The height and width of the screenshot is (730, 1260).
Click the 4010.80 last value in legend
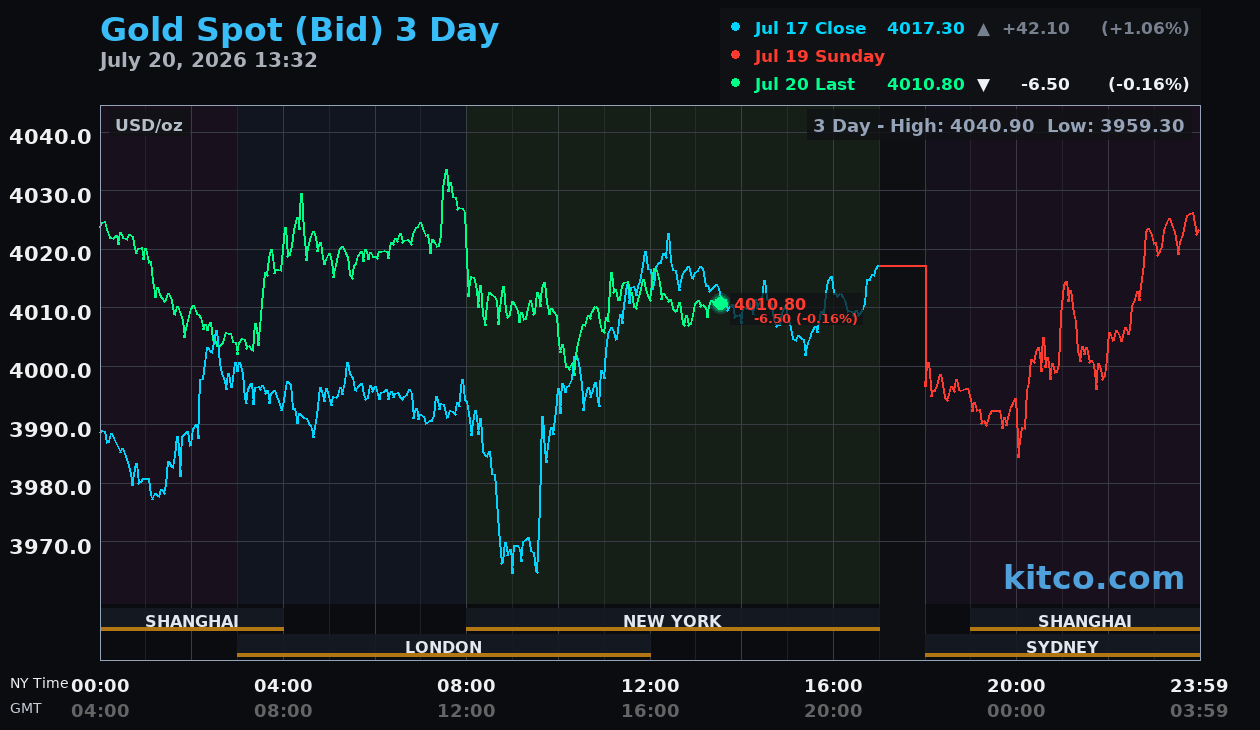(926, 84)
